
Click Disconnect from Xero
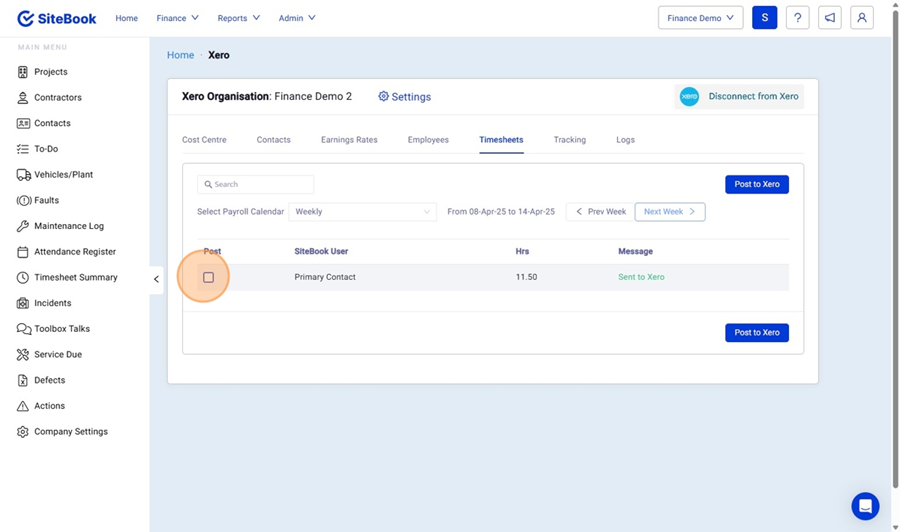tap(740, 97)
